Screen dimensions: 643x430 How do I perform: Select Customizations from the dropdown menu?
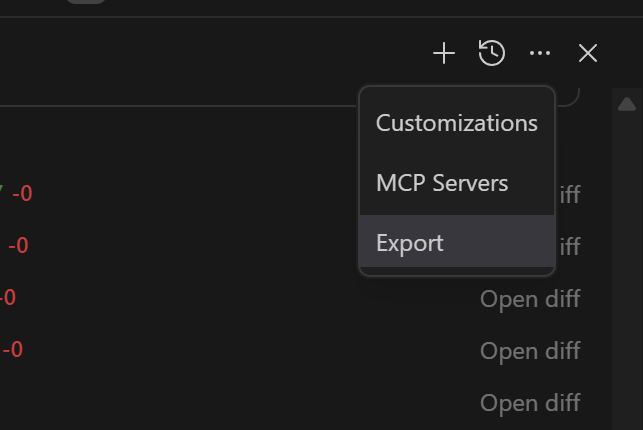click(x=456, y=124)
